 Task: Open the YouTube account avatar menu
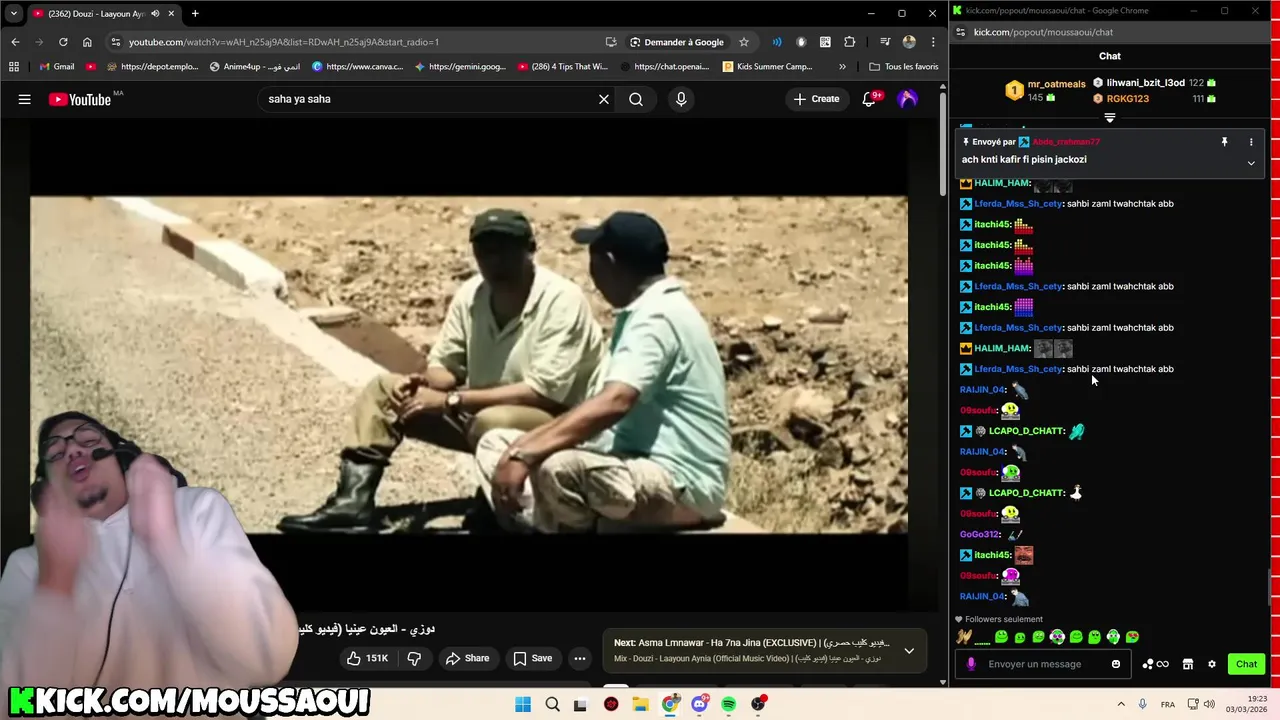(908, 99)
